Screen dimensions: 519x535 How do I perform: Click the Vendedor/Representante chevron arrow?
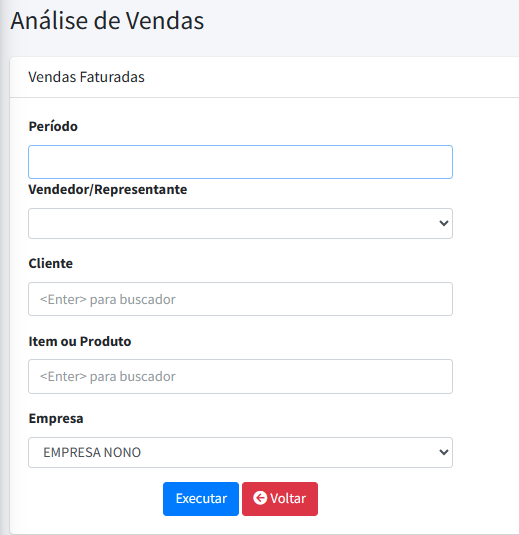coord(444,223)
